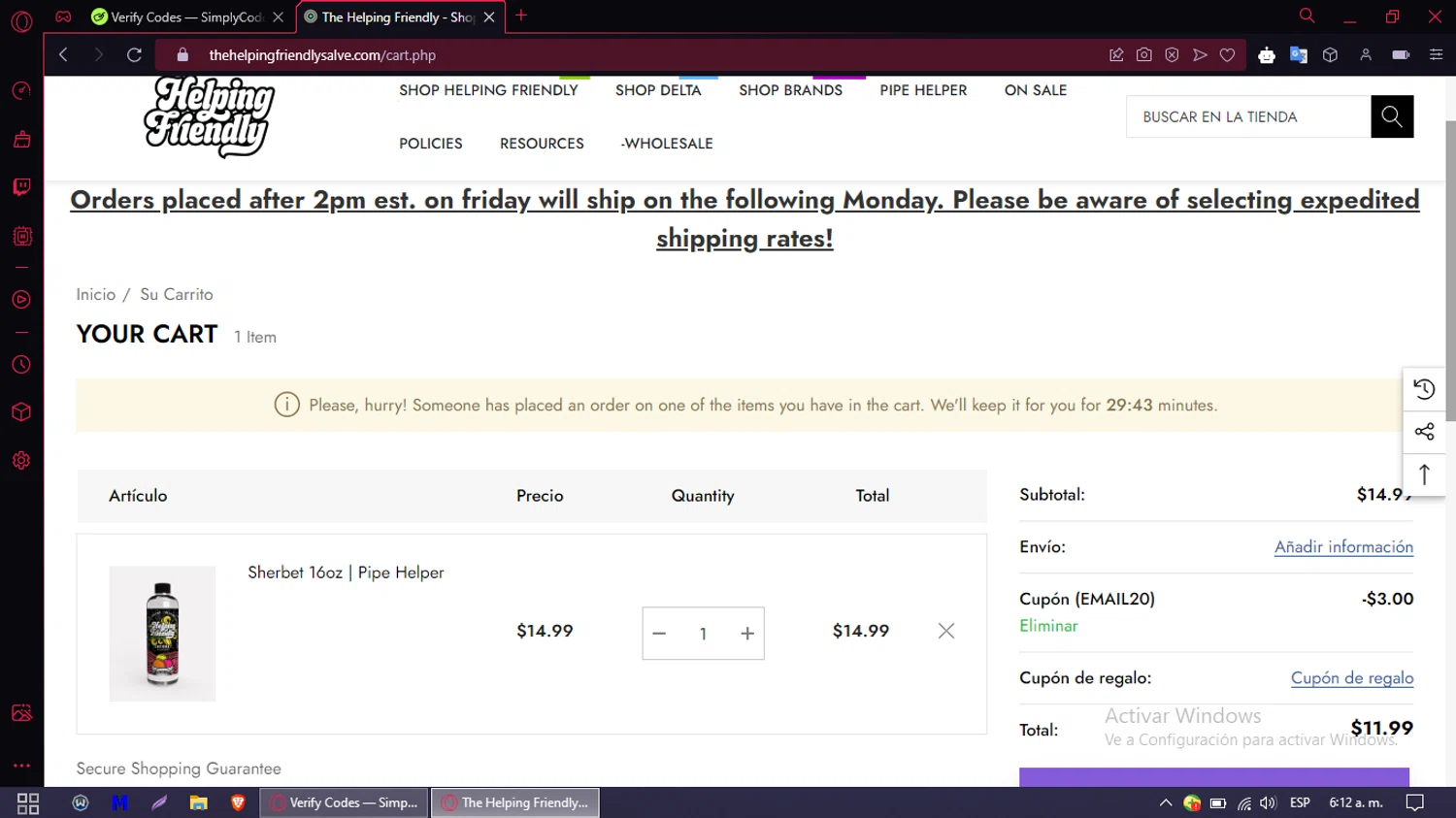Close the Verify Codes tab
Image resolution: width=1456 pixels, height=818 pixels.
279,16
